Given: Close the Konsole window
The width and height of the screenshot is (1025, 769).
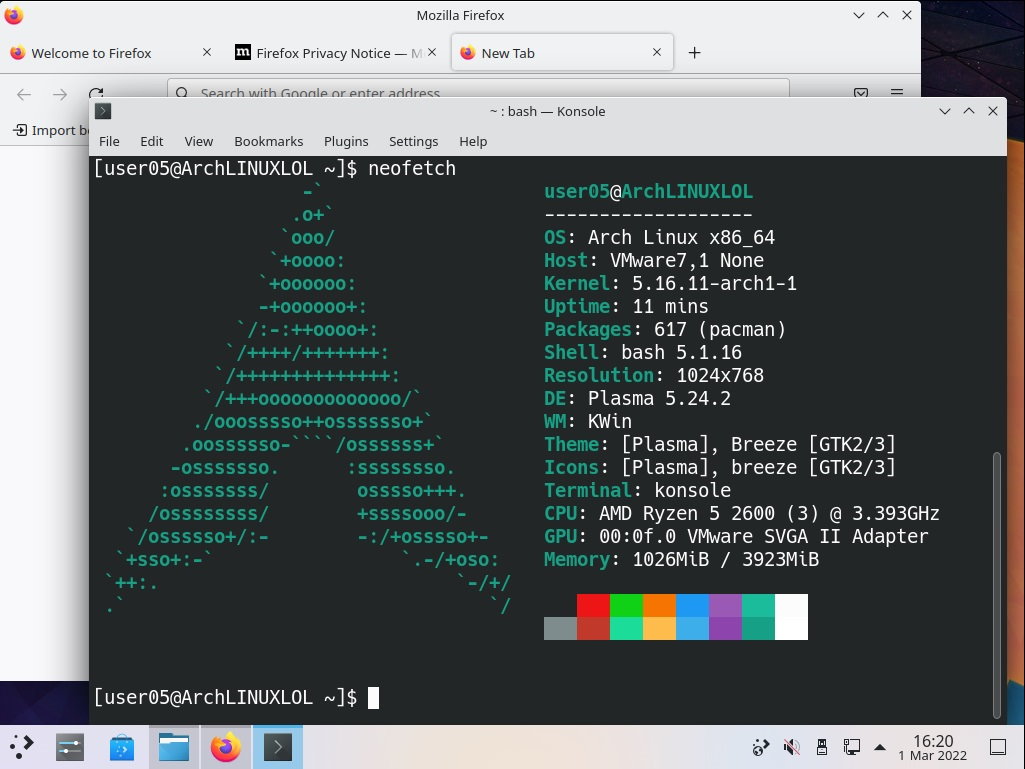Looking at the screenshot, I should [x=993, y=111].
